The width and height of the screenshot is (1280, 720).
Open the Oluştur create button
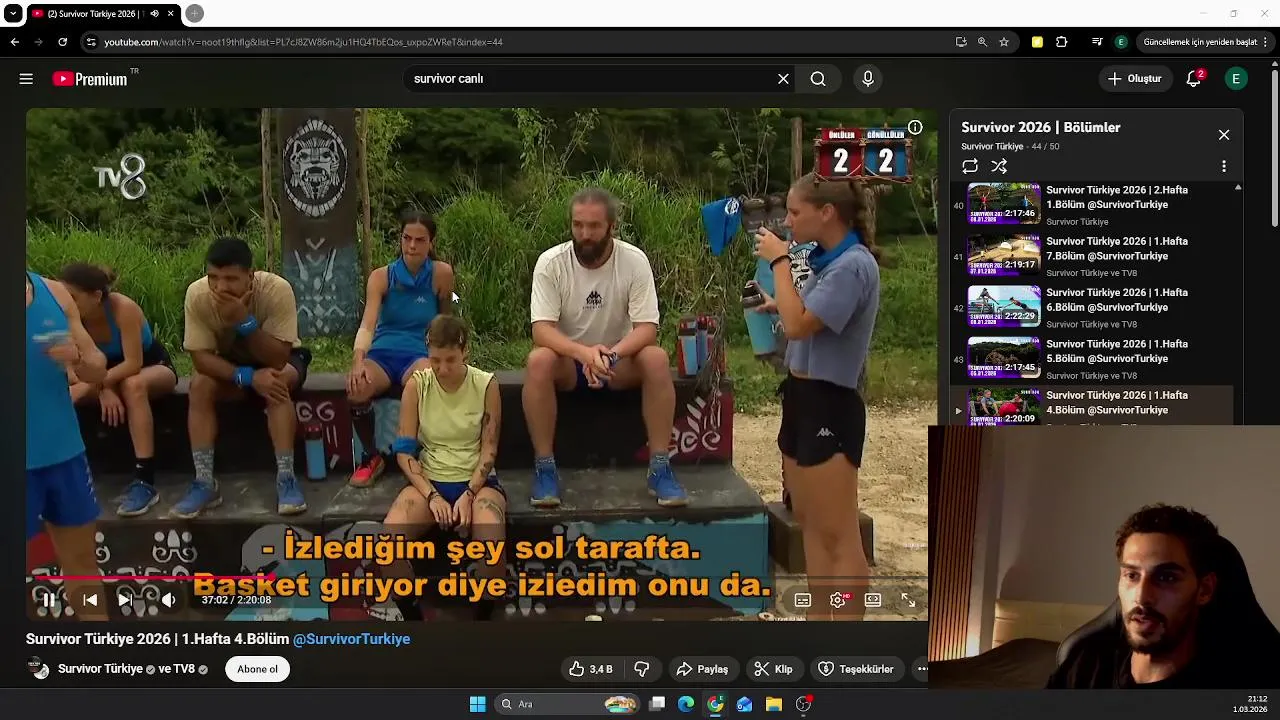coord(1134,79)
